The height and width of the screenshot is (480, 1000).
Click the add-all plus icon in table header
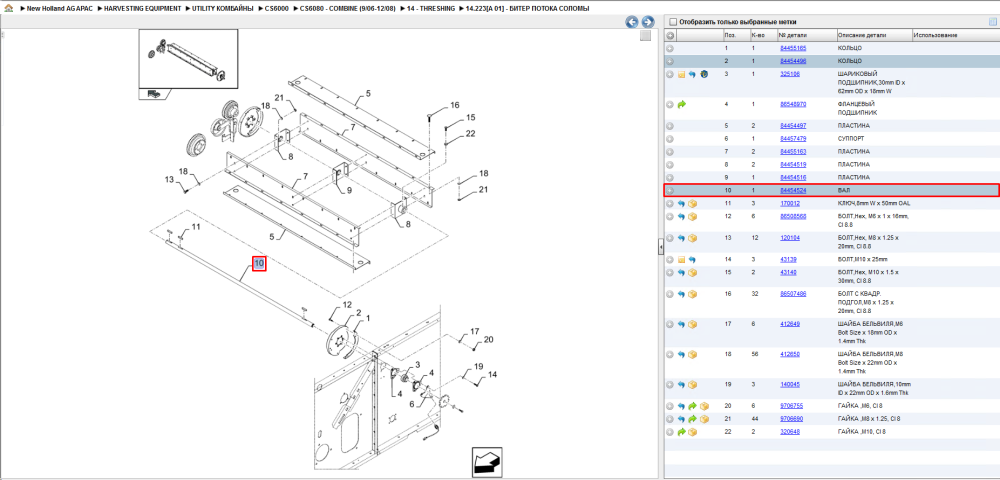pos(670,35)
